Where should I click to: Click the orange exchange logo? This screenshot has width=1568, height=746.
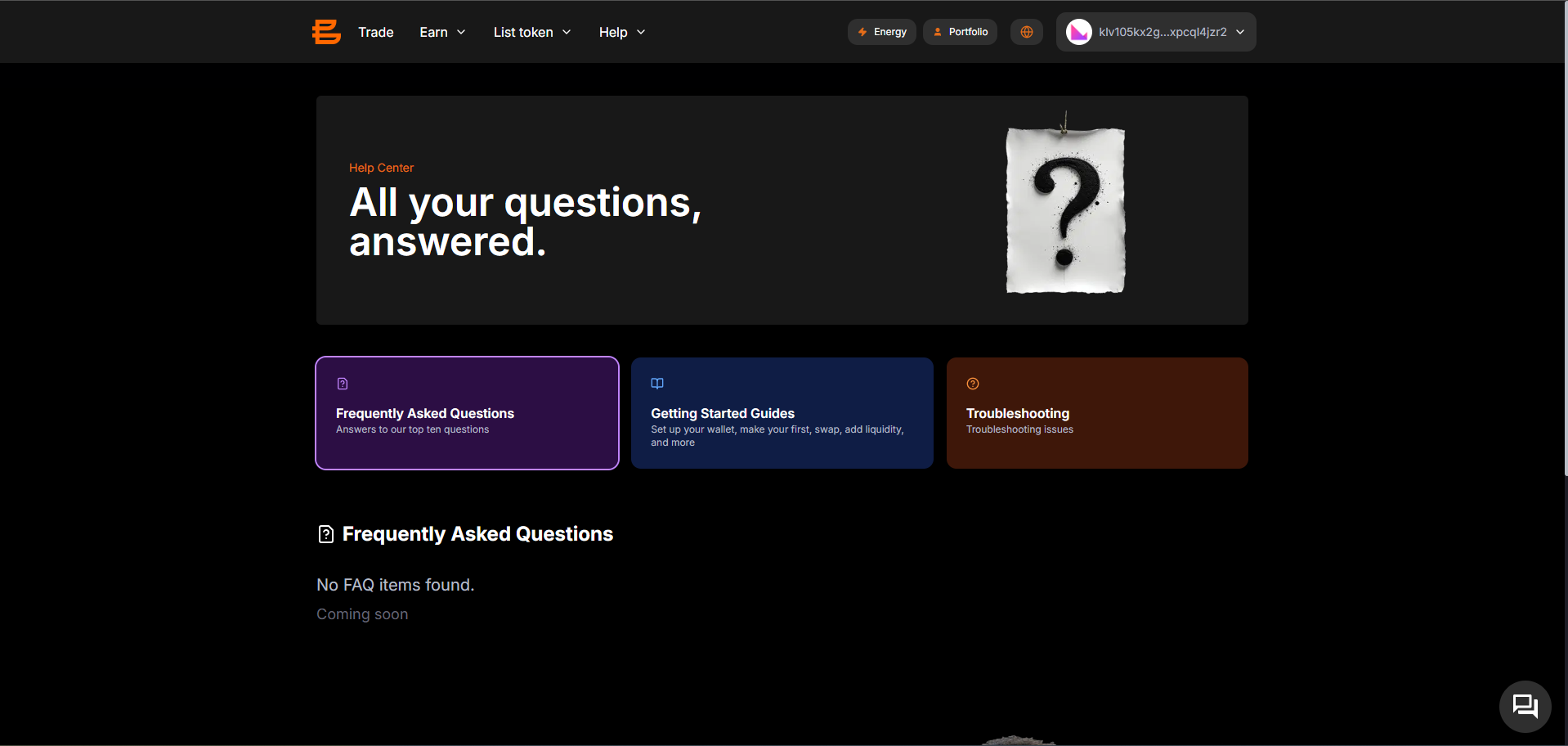tap(326, 32)
